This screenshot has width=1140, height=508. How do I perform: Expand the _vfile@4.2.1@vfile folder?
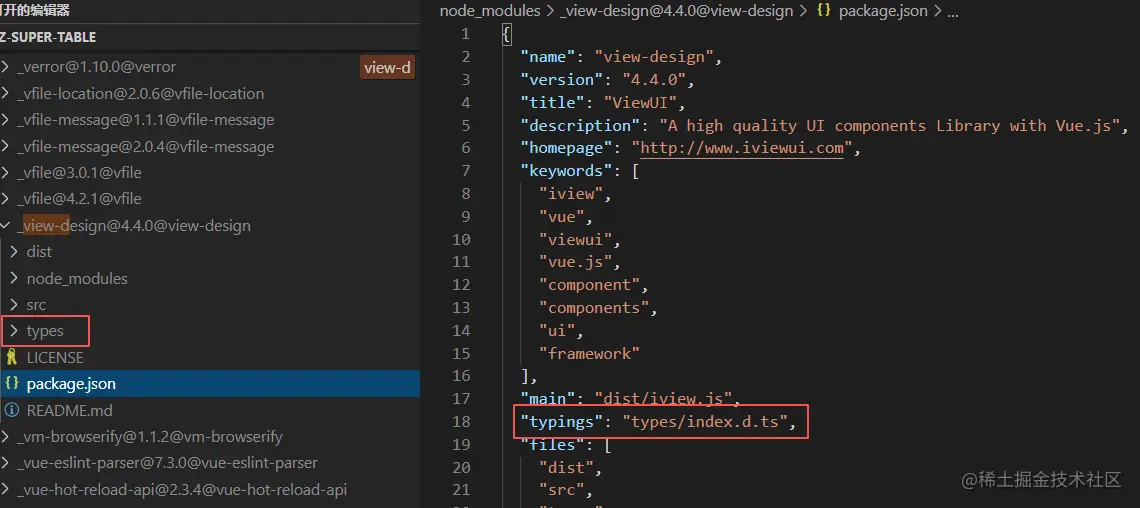[5, 198]
